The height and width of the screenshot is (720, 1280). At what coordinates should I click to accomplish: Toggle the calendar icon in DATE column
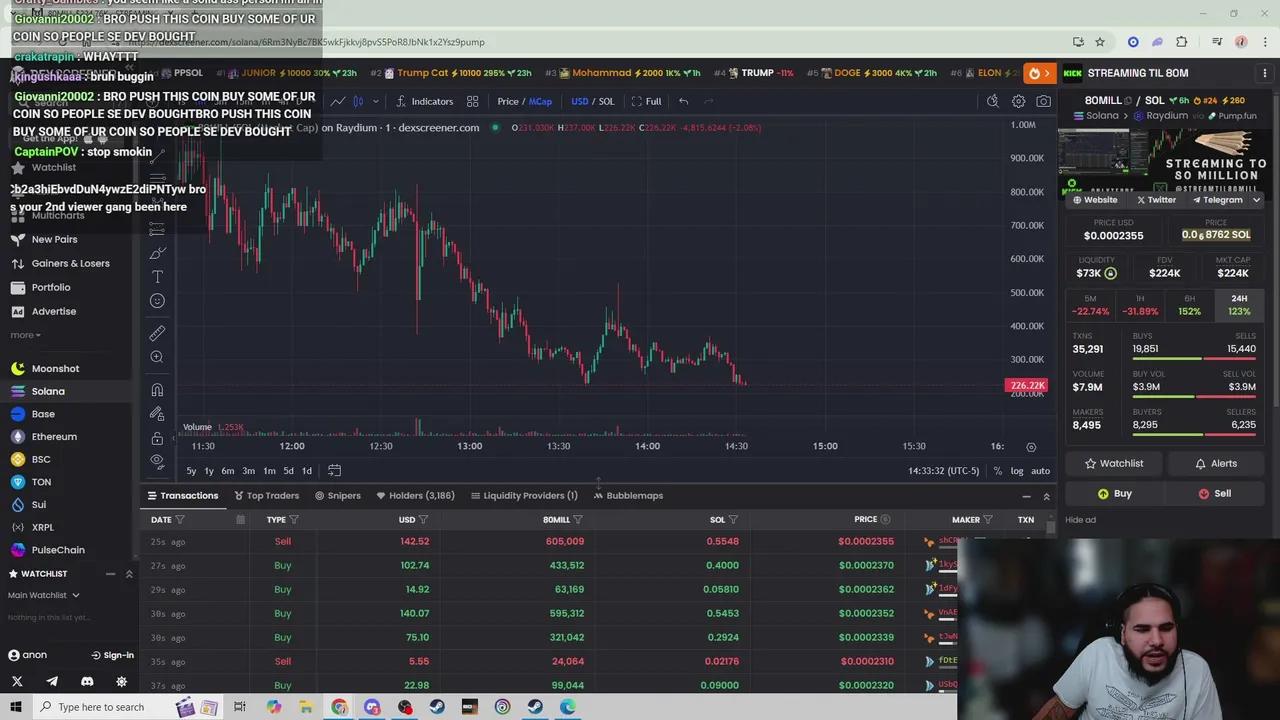tap(240, 520)
